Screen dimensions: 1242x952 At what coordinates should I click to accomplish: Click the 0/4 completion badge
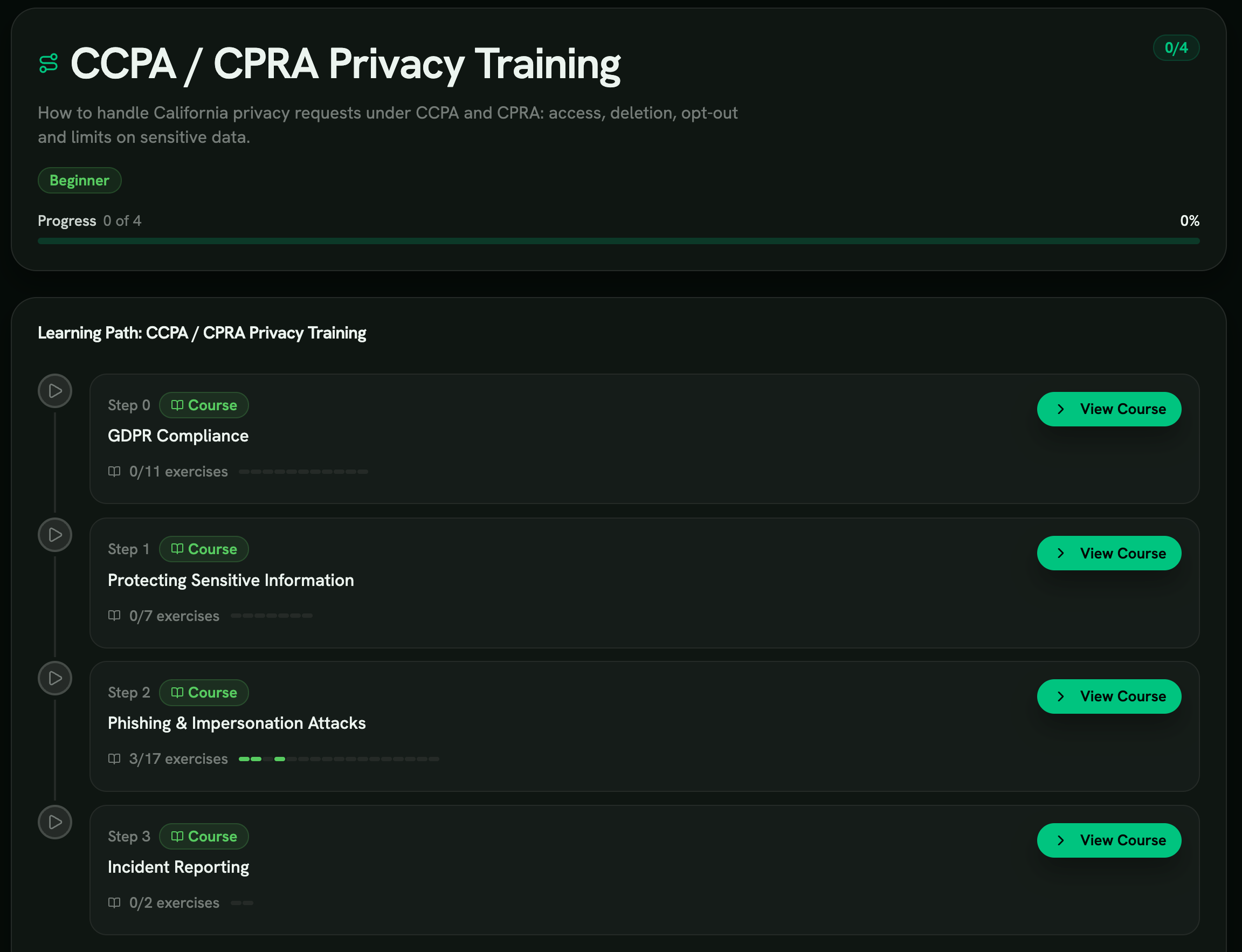[1176, 48]
